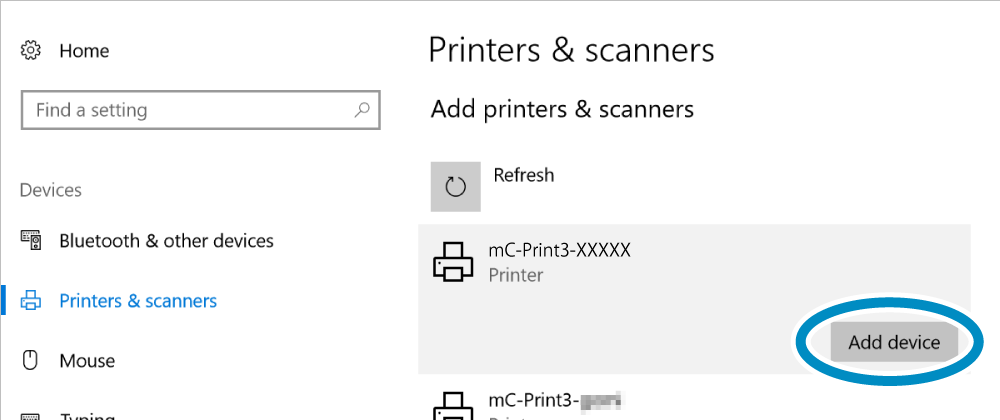Click the Mouse icon in sidebar
Viewport: 1000px width, 420px height.
coord(31,361)
